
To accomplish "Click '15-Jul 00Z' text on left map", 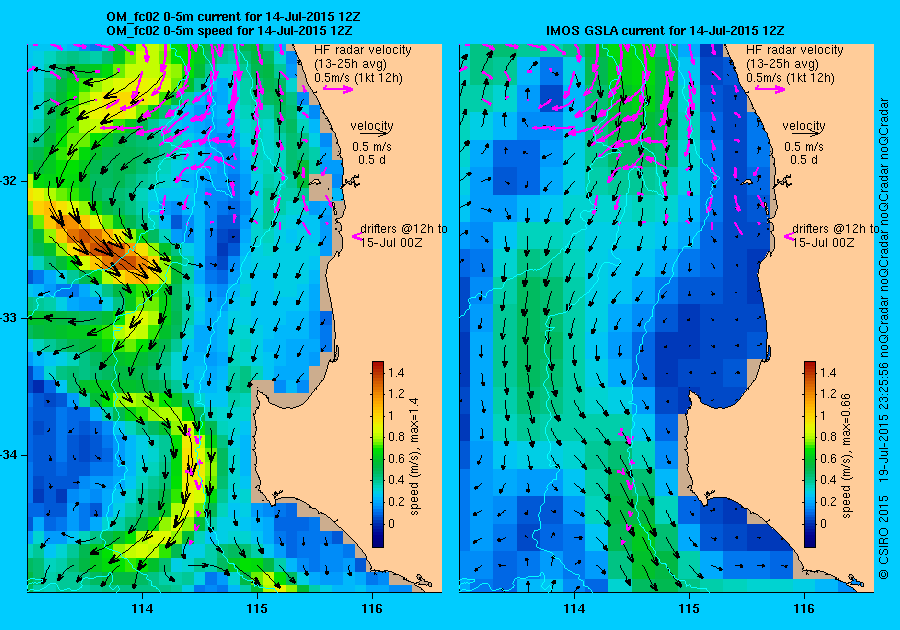I will (391, 242).
